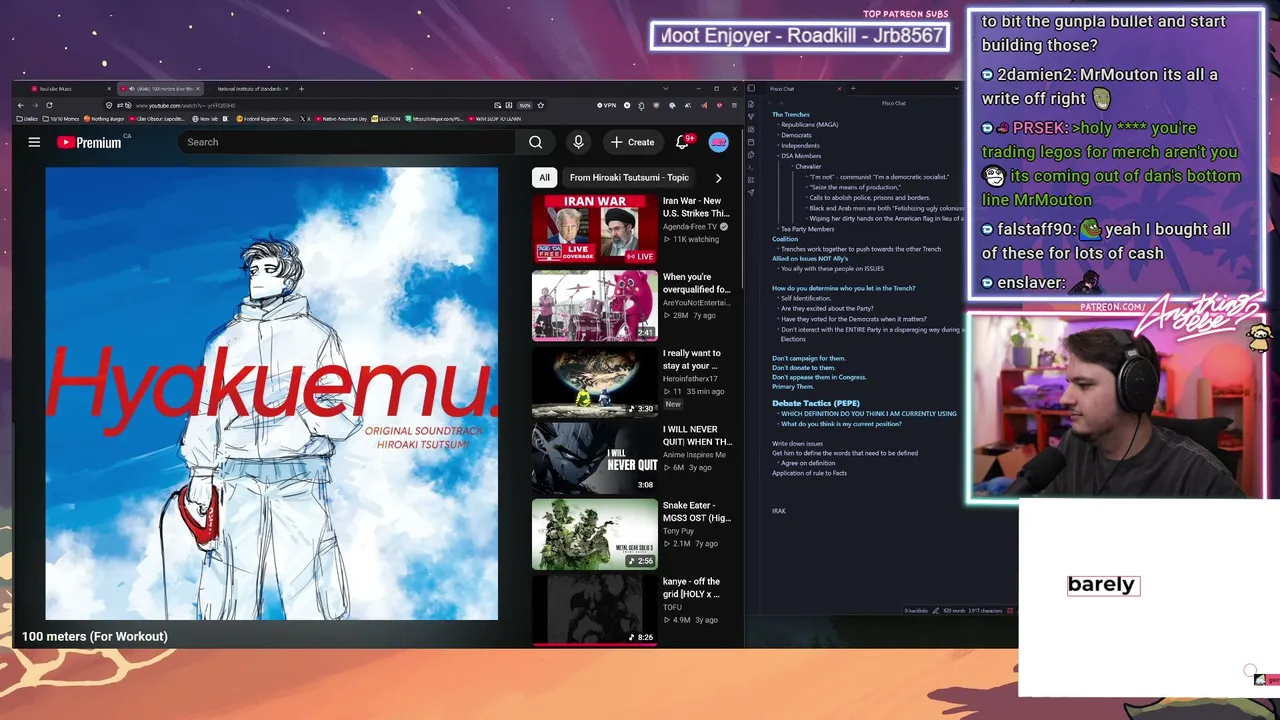Open Agenda-Free TV channel name
Screen dimensions: 1280x720
tap(690, 227)
